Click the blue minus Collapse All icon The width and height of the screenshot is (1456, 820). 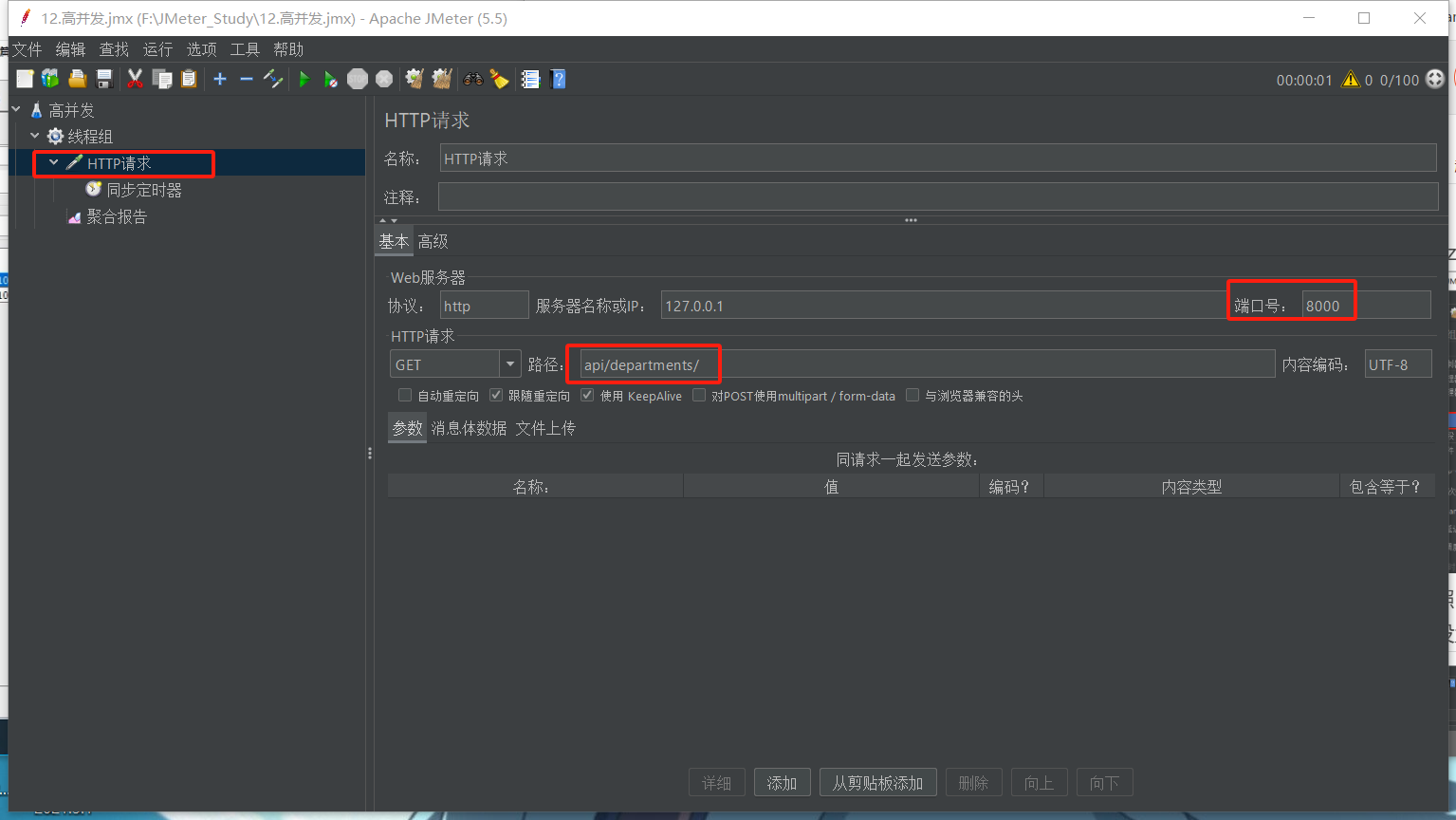pos(247,79)
